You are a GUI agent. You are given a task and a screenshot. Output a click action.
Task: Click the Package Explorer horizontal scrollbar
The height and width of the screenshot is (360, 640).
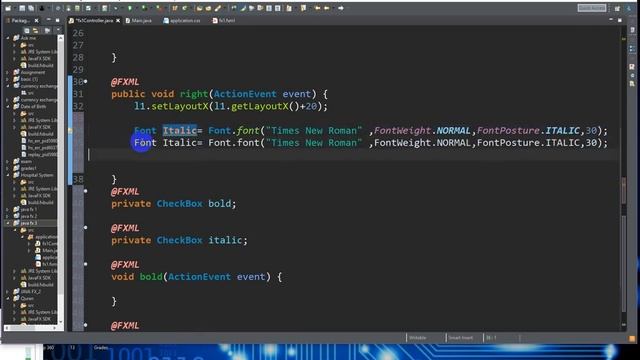(31, 328)
